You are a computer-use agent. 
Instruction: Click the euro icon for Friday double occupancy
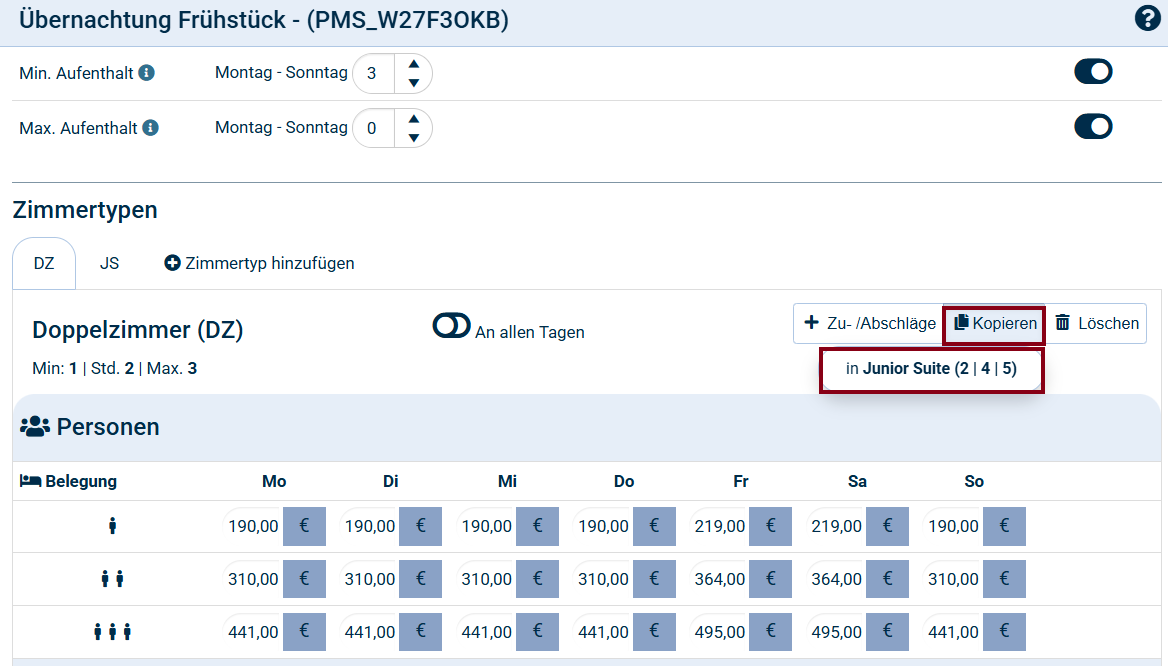(770, 579)
